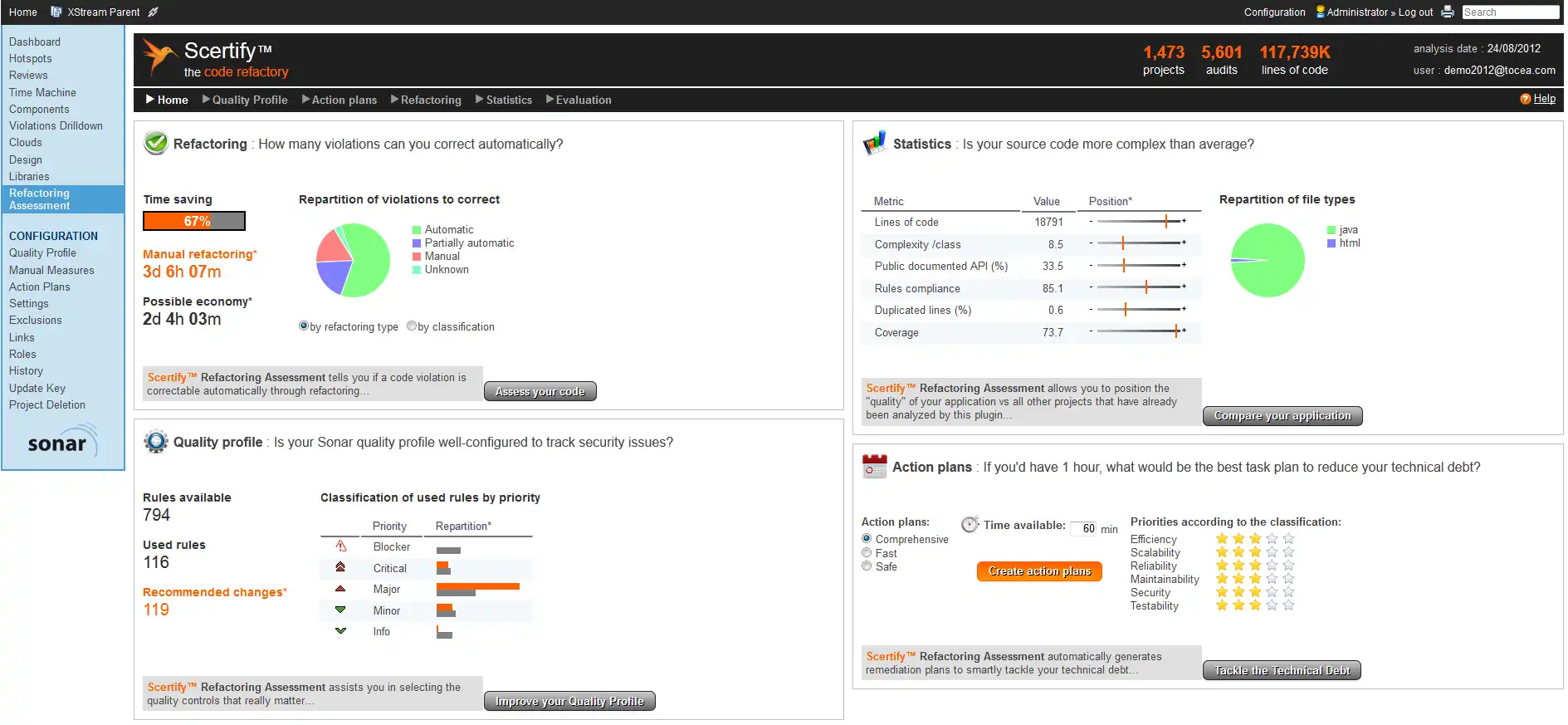Click the 'Assess your code' button
The height and width of the screenshot is (725, 1568).
click(540, 391)
